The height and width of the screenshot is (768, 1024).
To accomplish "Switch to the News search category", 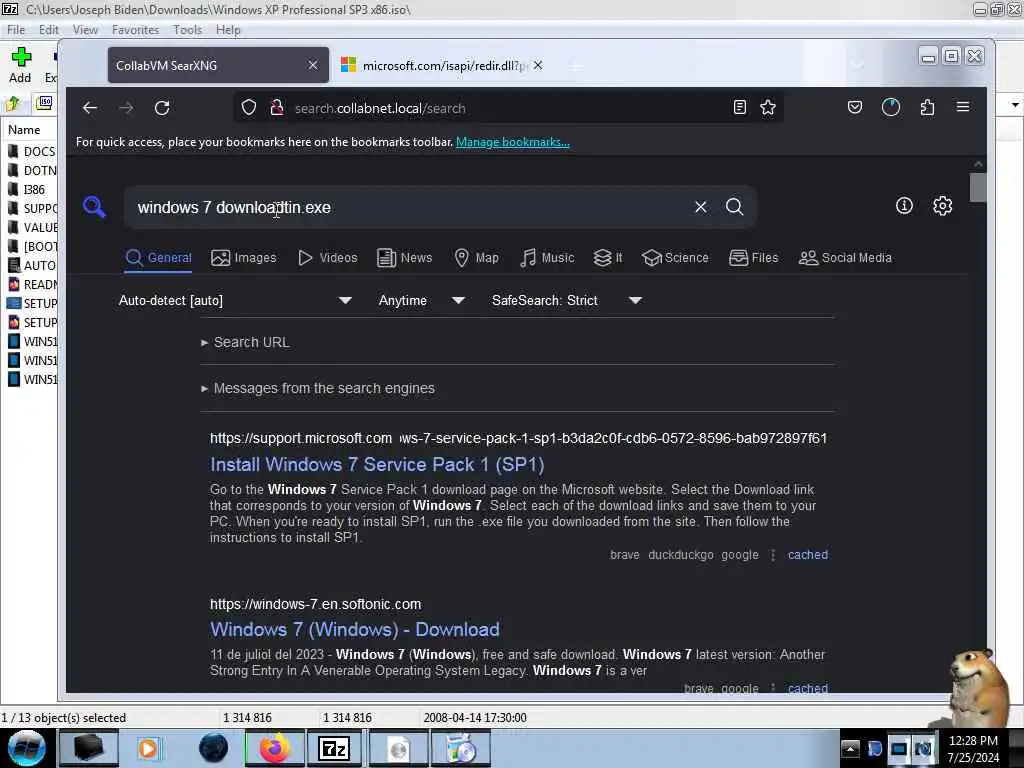I will [x=405, y=257].
